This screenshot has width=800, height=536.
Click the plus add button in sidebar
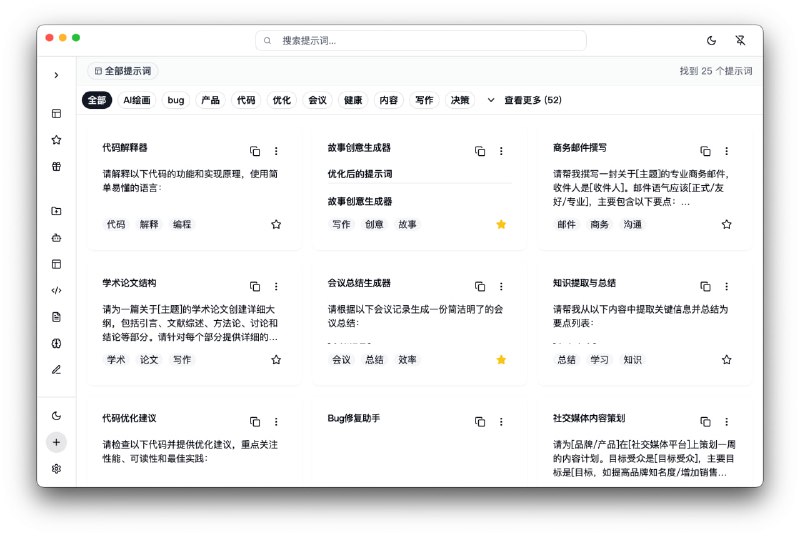(x=56, y=442)
